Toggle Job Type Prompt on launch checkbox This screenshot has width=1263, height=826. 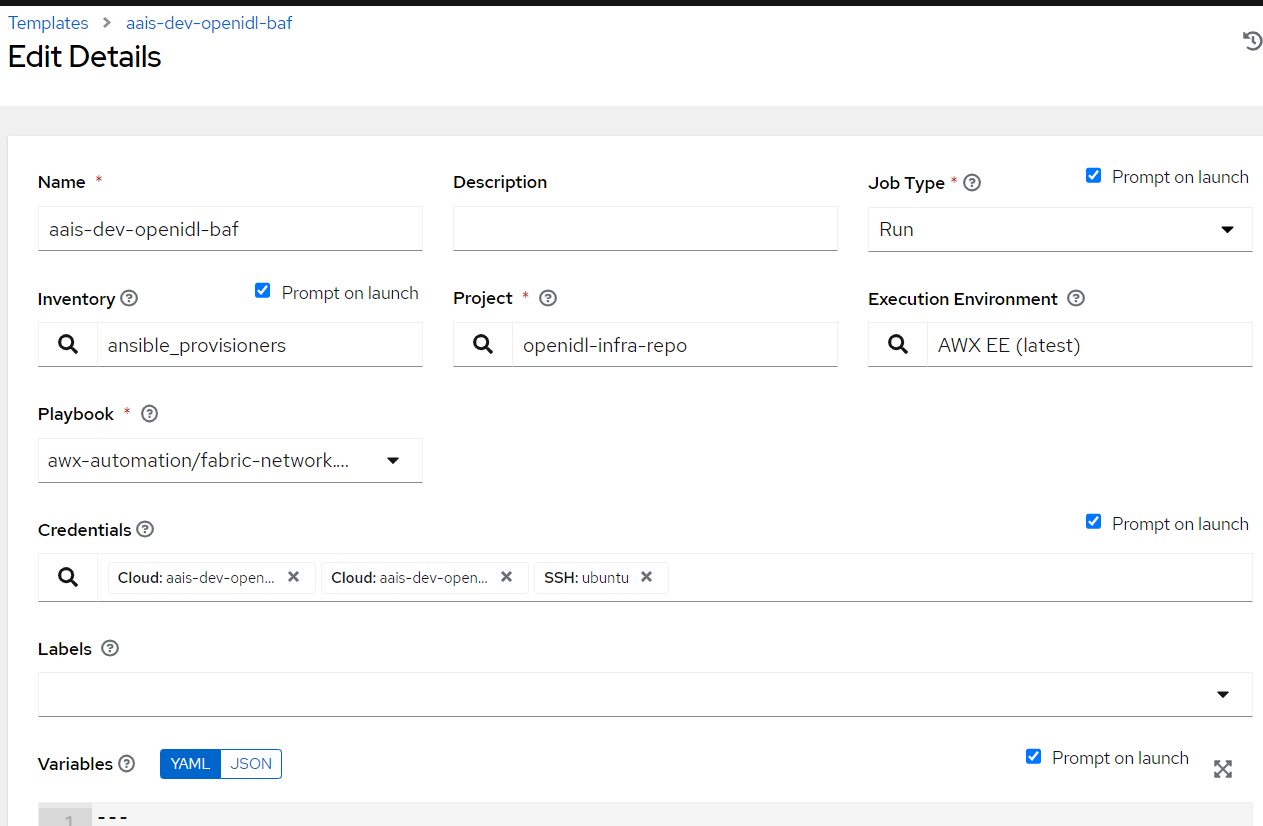coord(1093,176)
